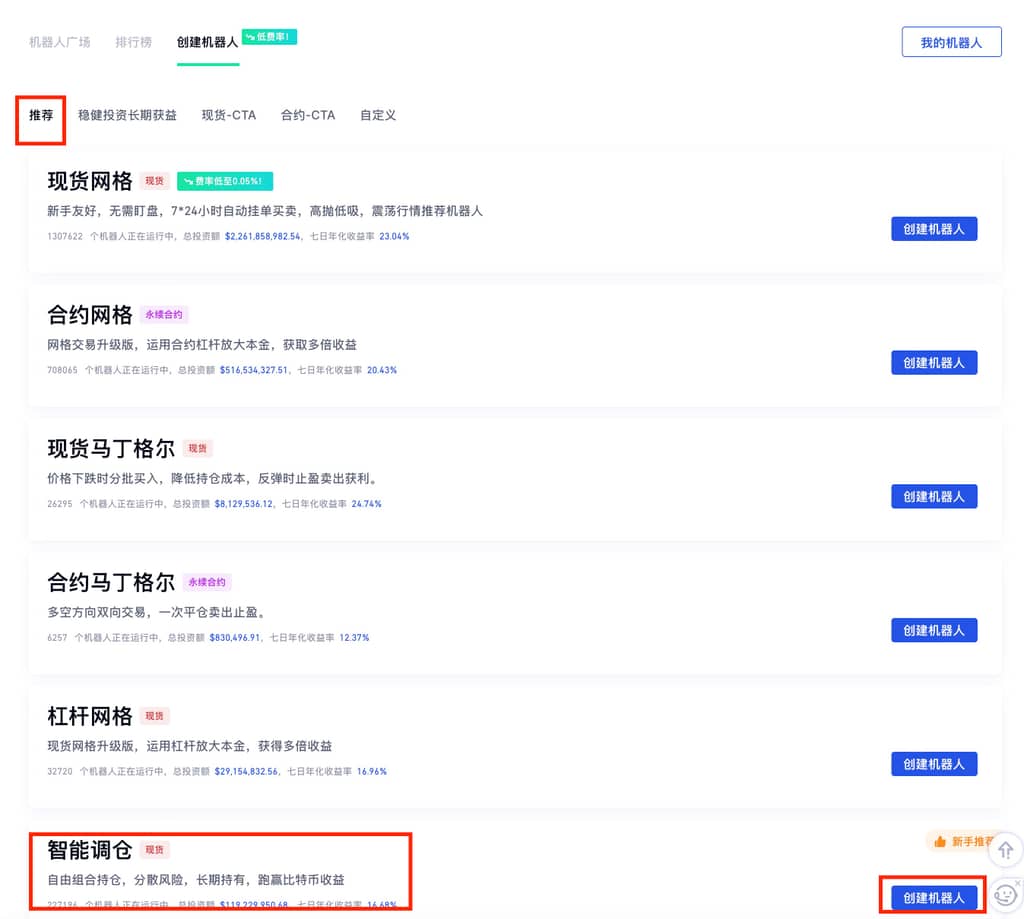Open the 排行榜 tab

(x=133, y=42)
